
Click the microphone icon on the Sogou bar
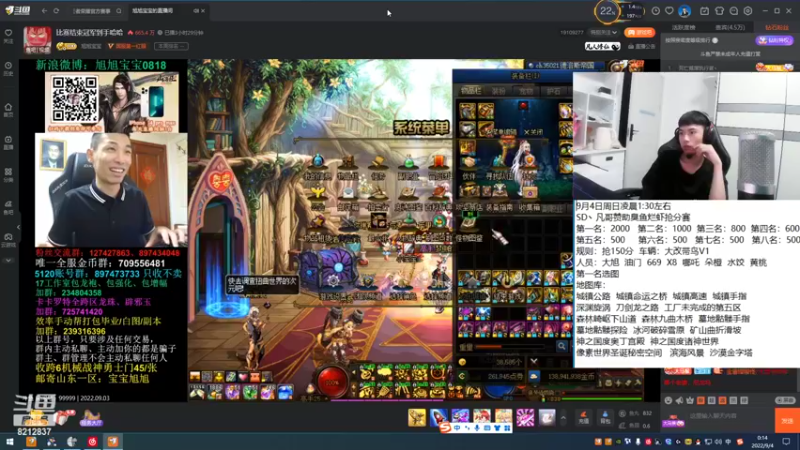click(x=477, y=428)
